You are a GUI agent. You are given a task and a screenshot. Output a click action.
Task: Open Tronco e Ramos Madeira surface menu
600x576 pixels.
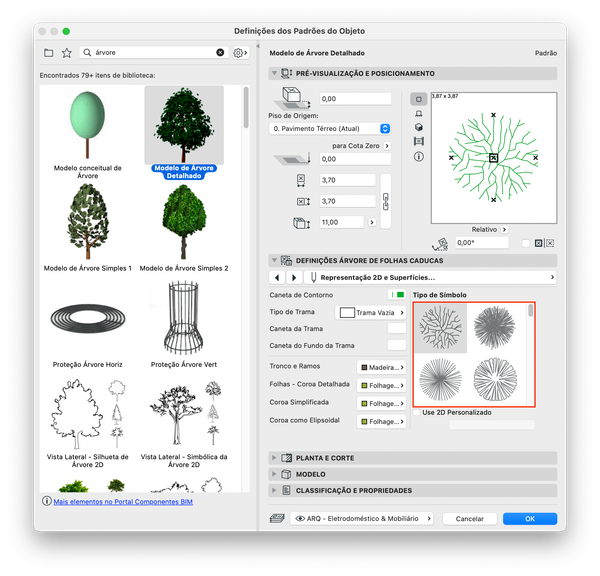pos(382,367)
